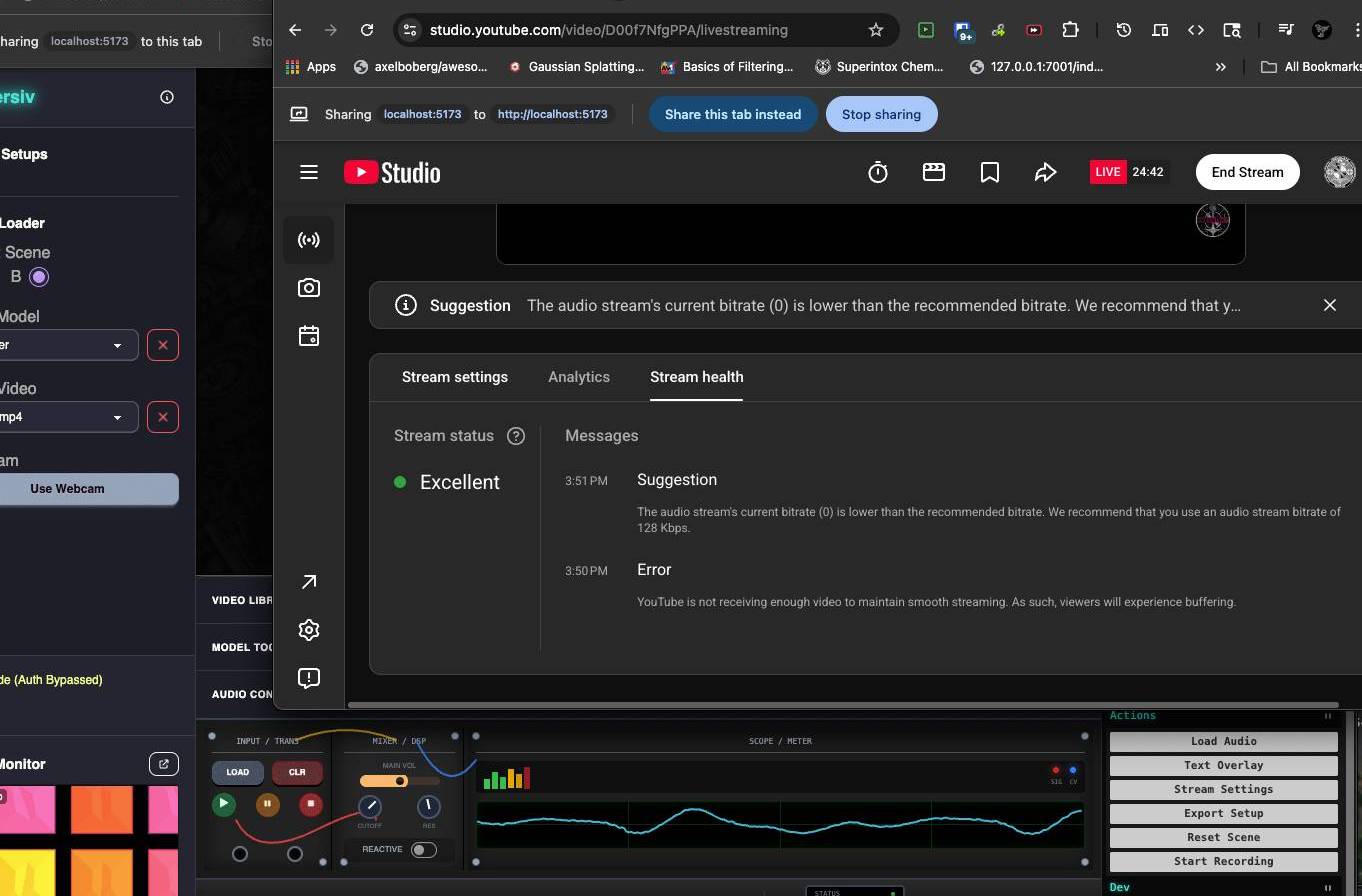Pop out the Monitor panel
Screen dimensions: 1362x896
tap(164, 764)
